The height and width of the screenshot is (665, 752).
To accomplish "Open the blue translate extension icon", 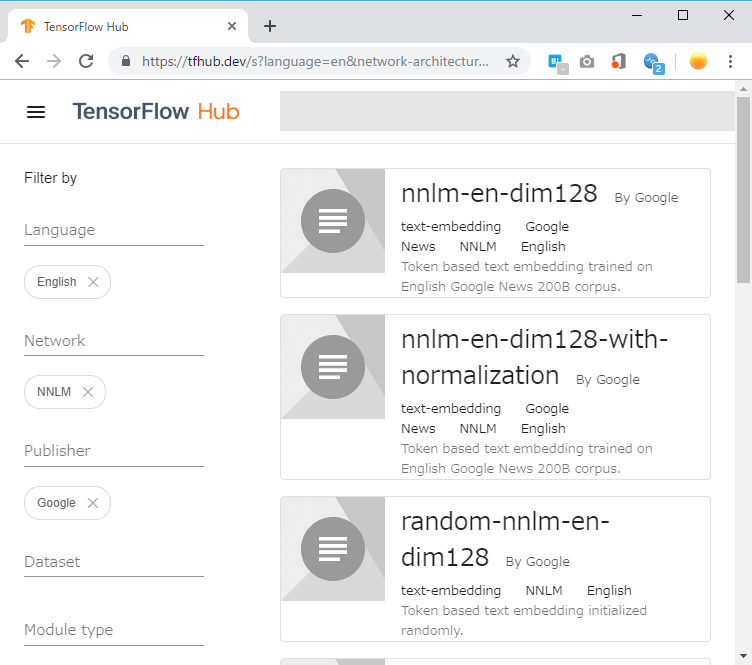I will (558, 62).
